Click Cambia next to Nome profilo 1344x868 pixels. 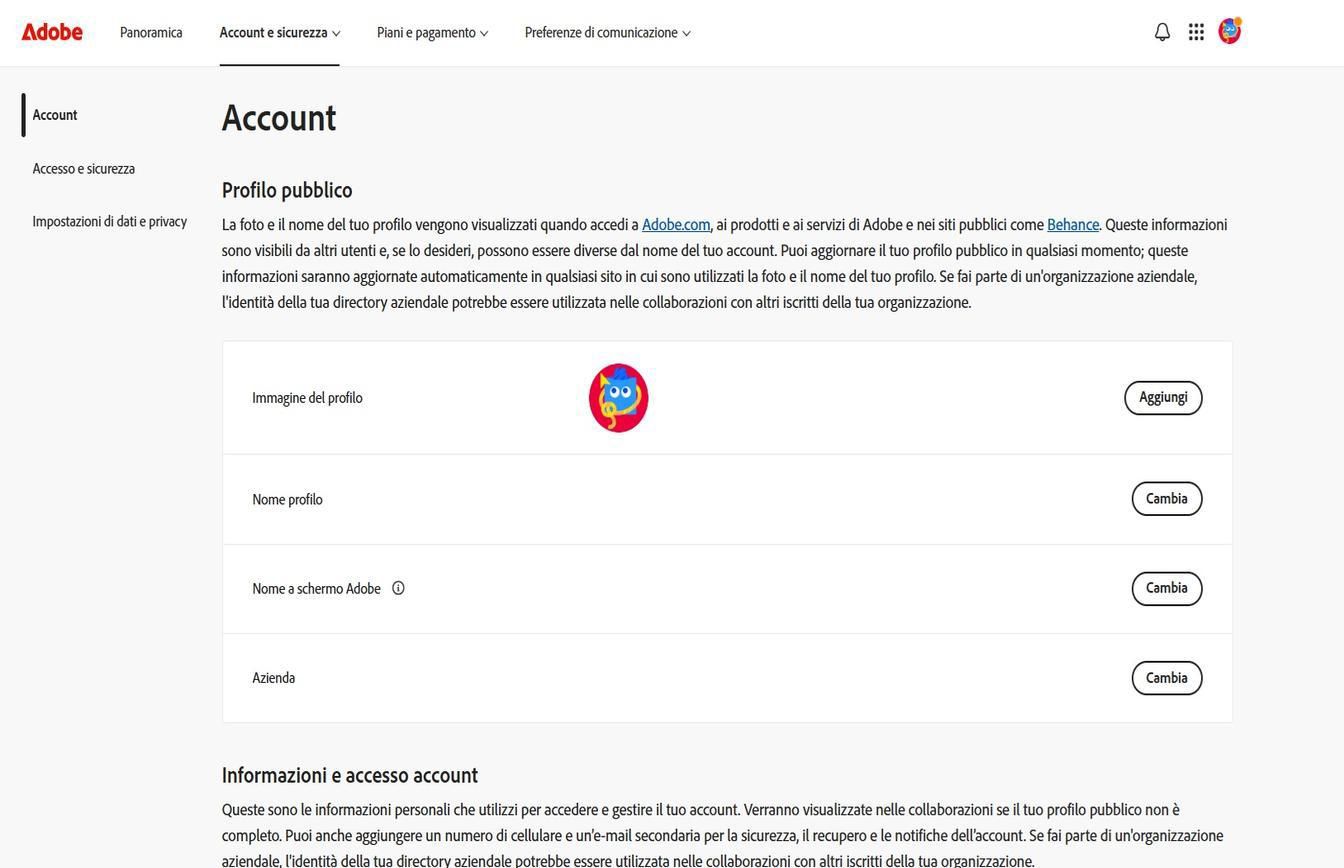click(x=1166, y=498)
